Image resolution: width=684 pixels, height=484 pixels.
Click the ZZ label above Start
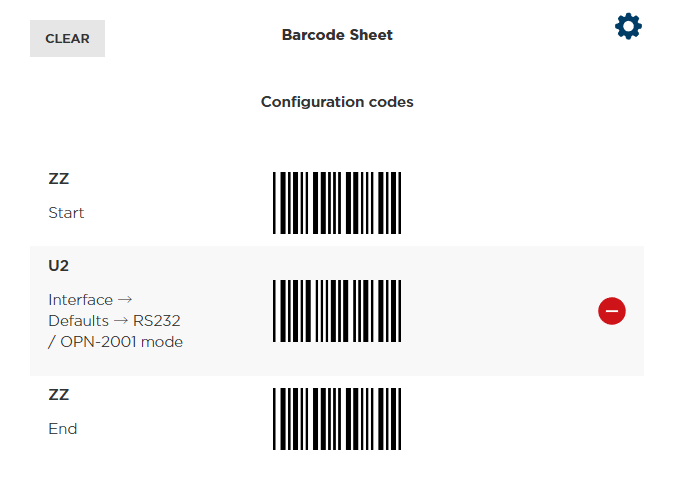coord(58,179)
